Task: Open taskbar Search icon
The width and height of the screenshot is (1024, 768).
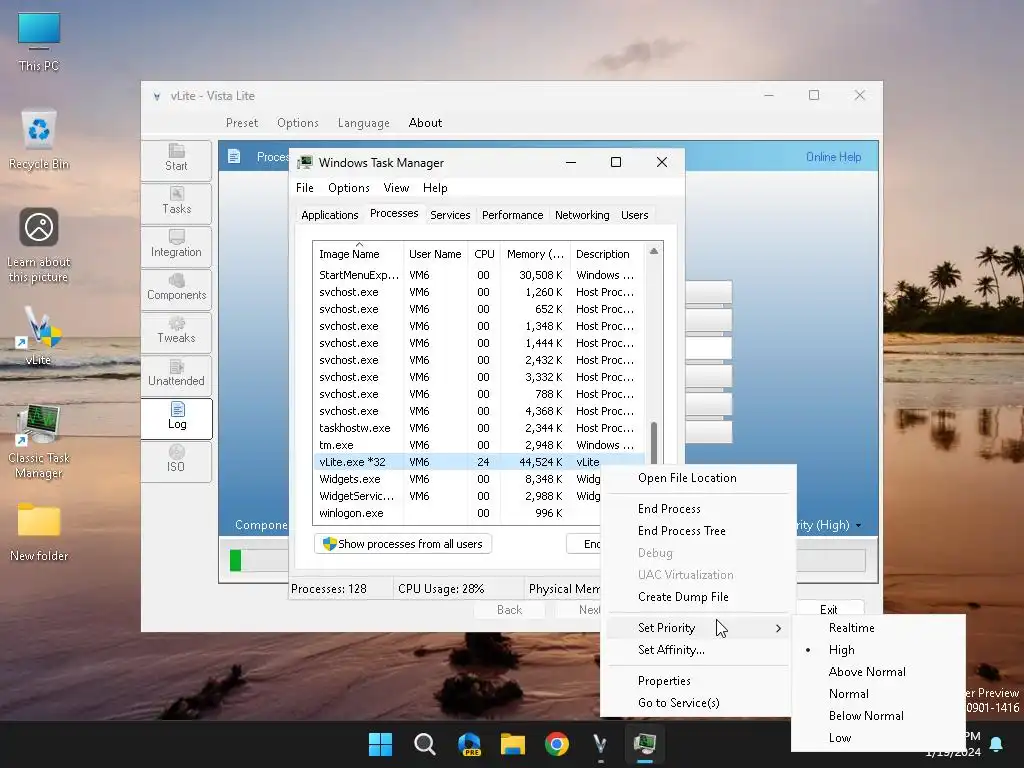Action: point(424,744)
